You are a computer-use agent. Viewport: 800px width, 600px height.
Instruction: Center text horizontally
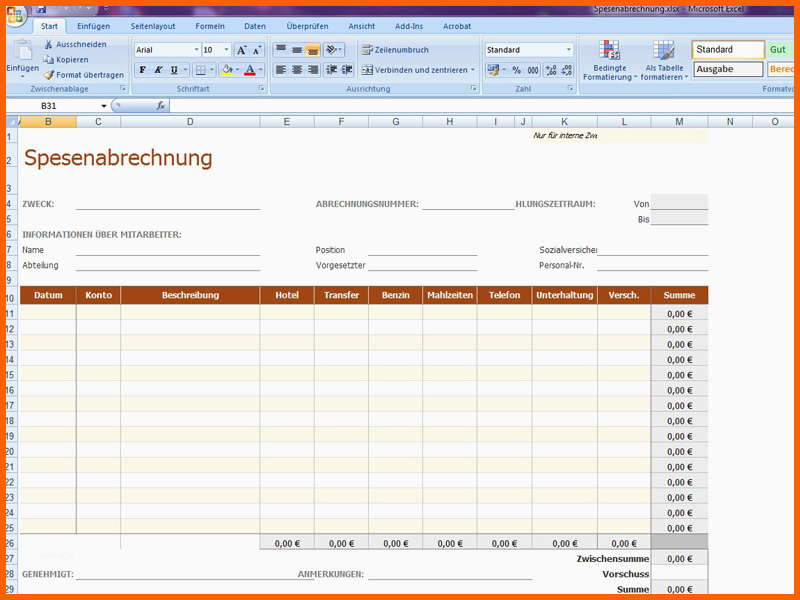[x=296, y=70]
